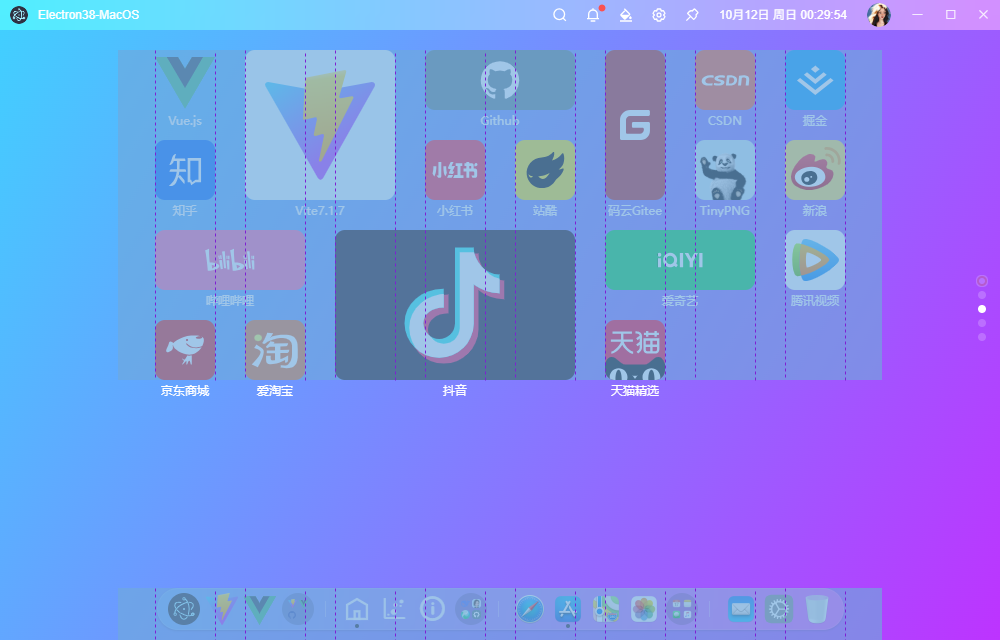This screenshot has width=1000, height=640.
Task: Click the Vue logo in the dock
Action: click(x=260, y=609)
